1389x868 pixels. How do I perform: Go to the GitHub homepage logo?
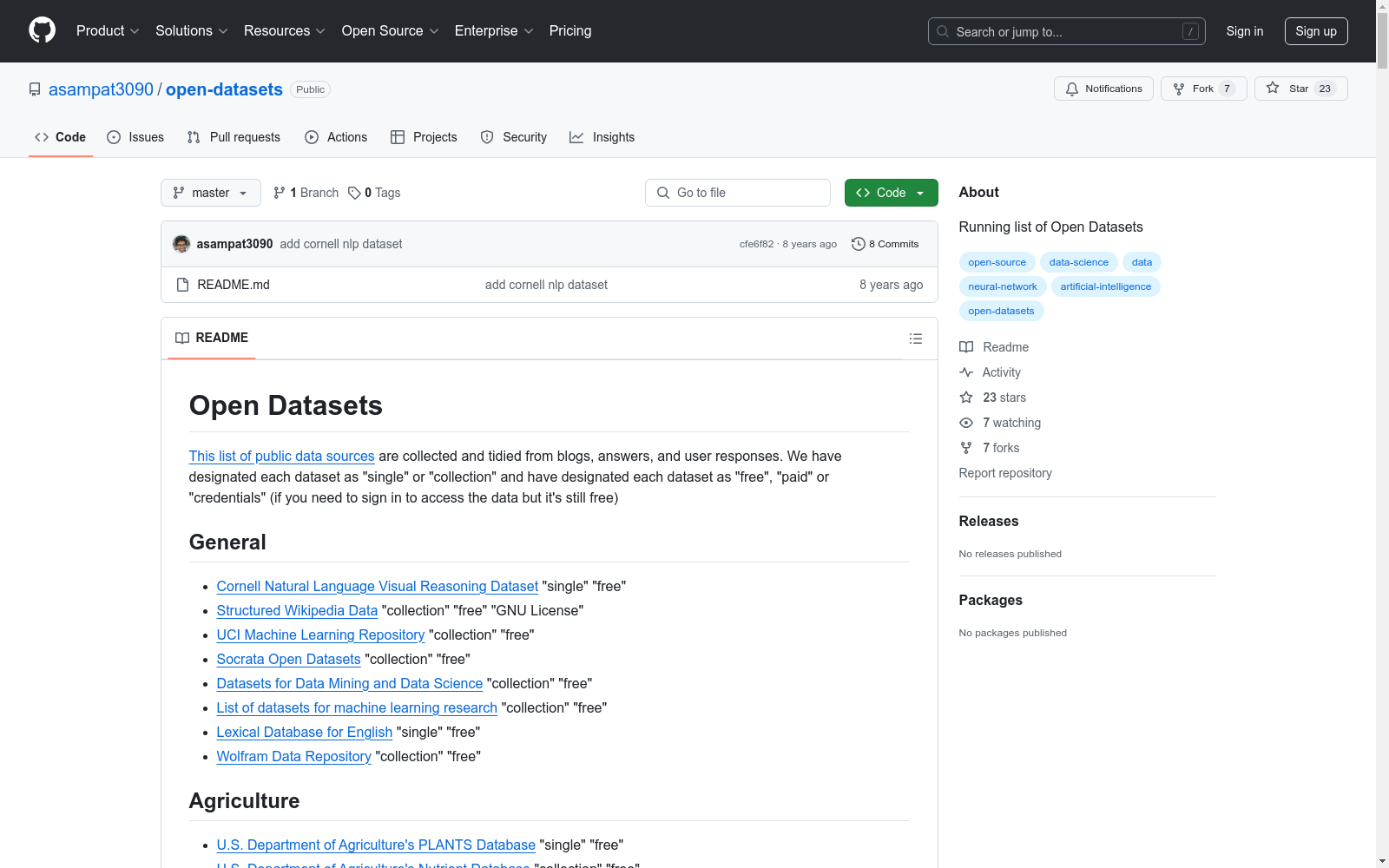(x=42, y=30)
